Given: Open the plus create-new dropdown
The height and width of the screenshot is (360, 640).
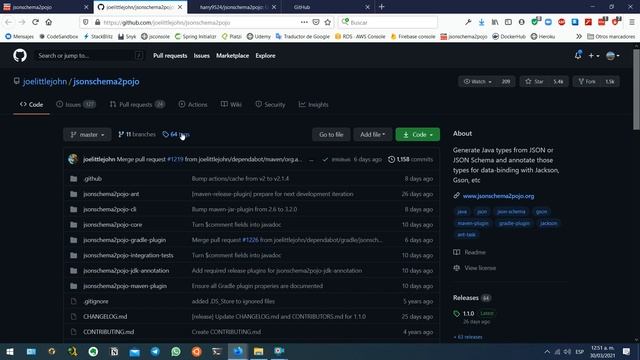Looking at the screenshot, I should click(593, 56).
